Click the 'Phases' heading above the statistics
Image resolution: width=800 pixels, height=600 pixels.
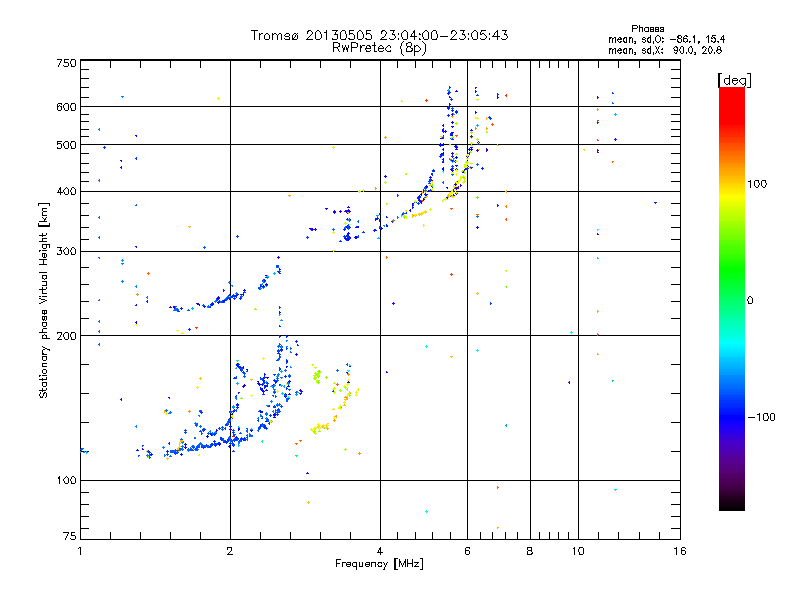(x=647, y=29)
